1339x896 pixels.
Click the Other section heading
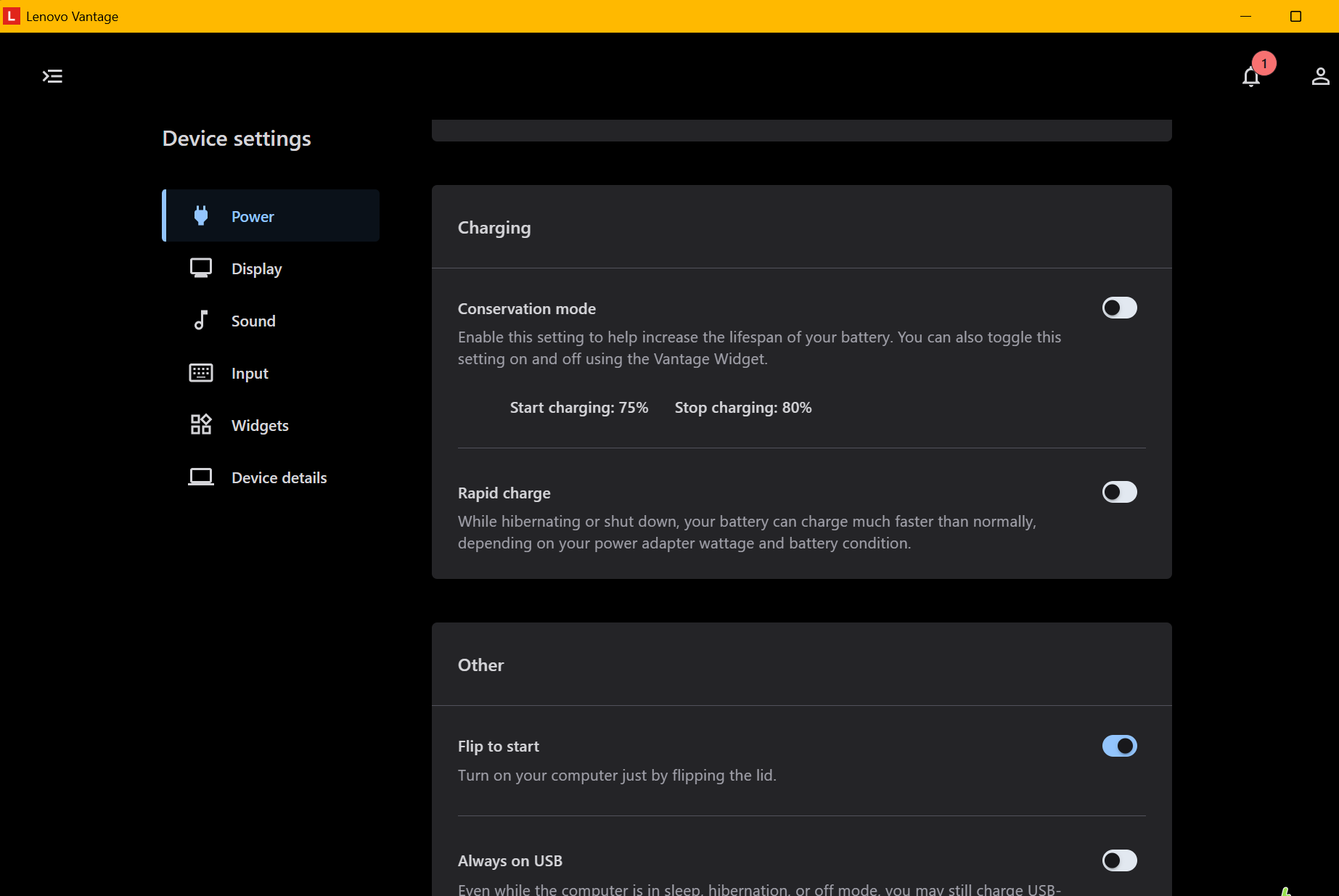480,665
